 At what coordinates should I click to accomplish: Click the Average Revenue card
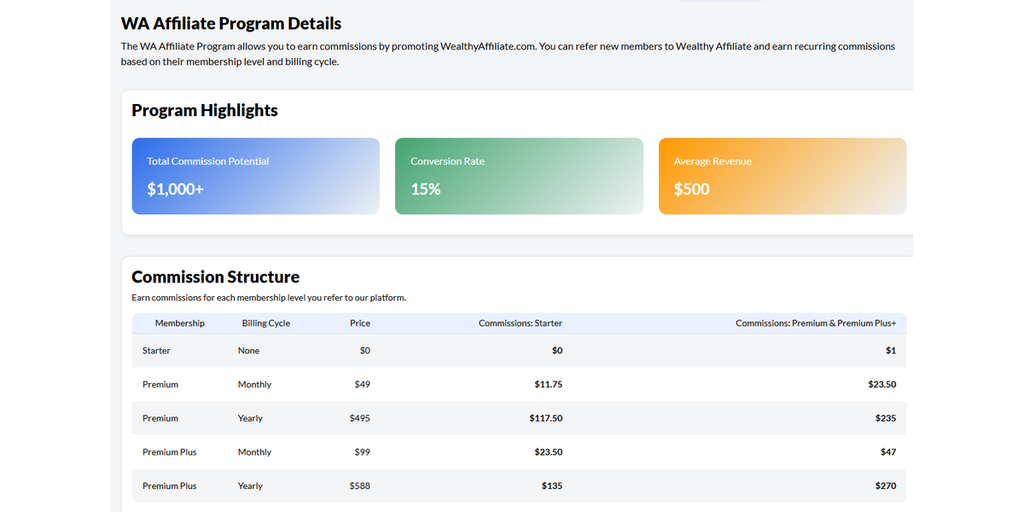[x=782, y=176]
